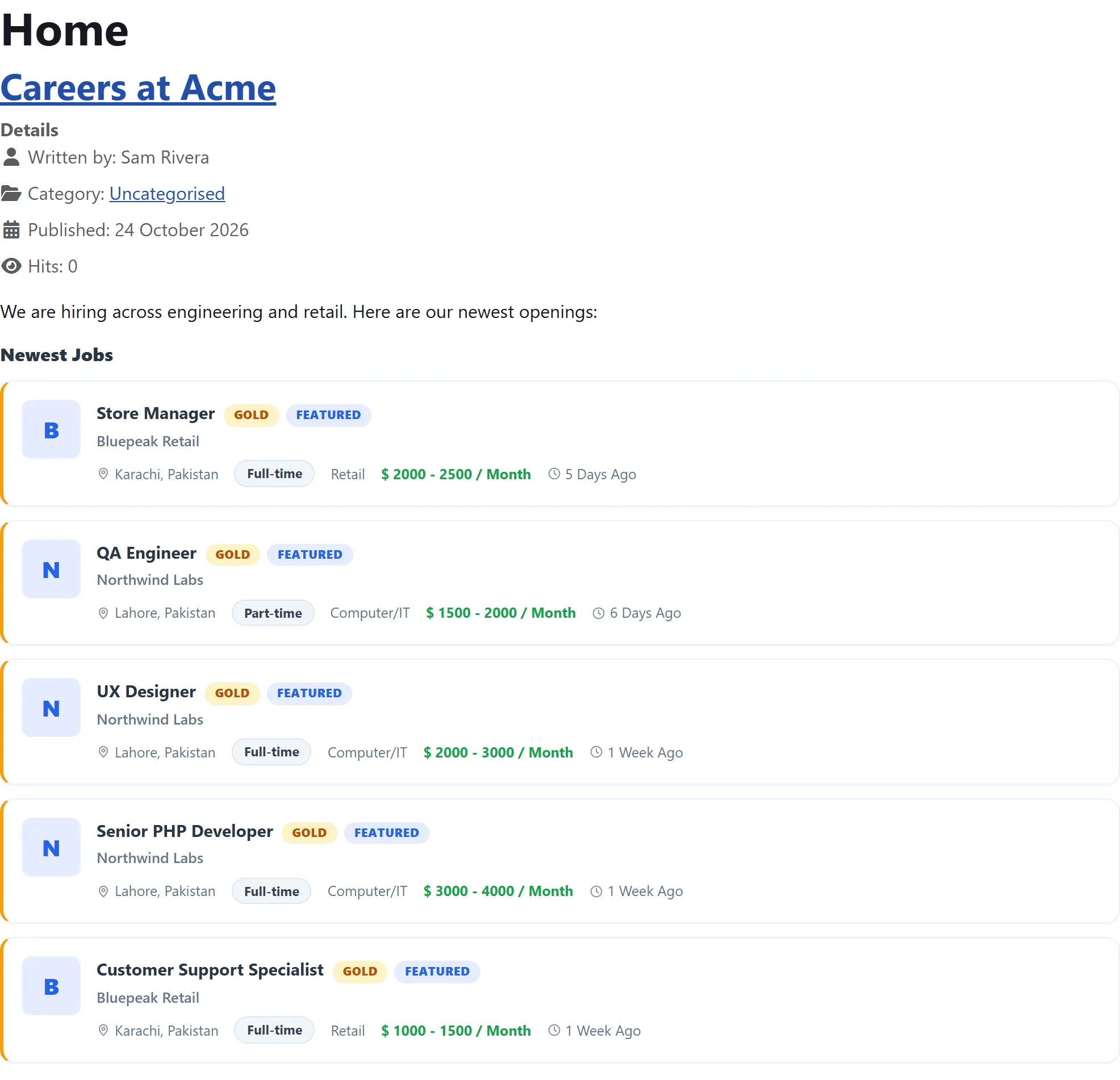
Task: Click the Full-time tag on UX Designer
Action: [271, 752]
